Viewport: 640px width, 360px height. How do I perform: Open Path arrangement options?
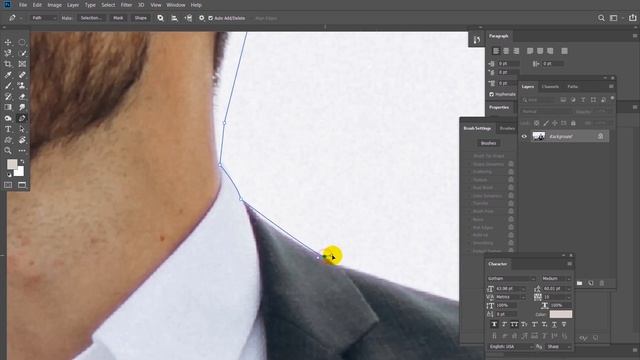pyautogui.click(x=188, y=18)
